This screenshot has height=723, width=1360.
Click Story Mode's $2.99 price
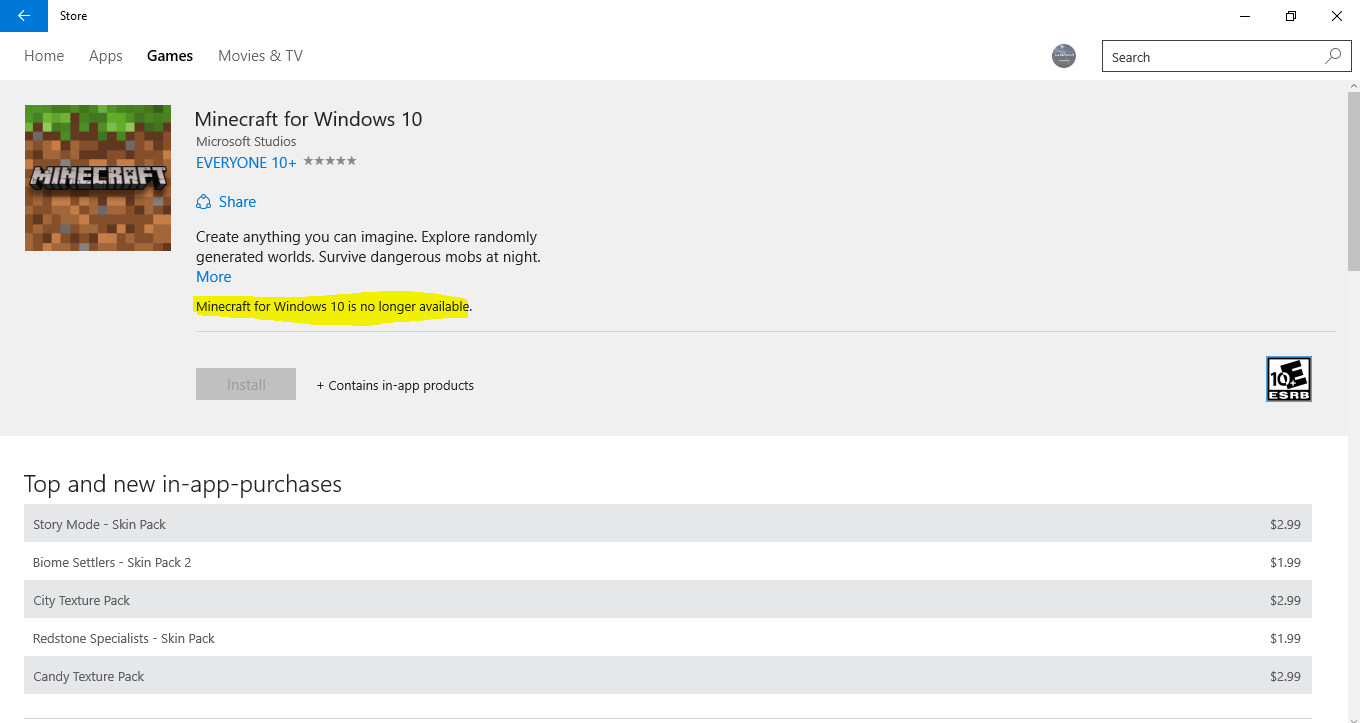(1285, 524)
